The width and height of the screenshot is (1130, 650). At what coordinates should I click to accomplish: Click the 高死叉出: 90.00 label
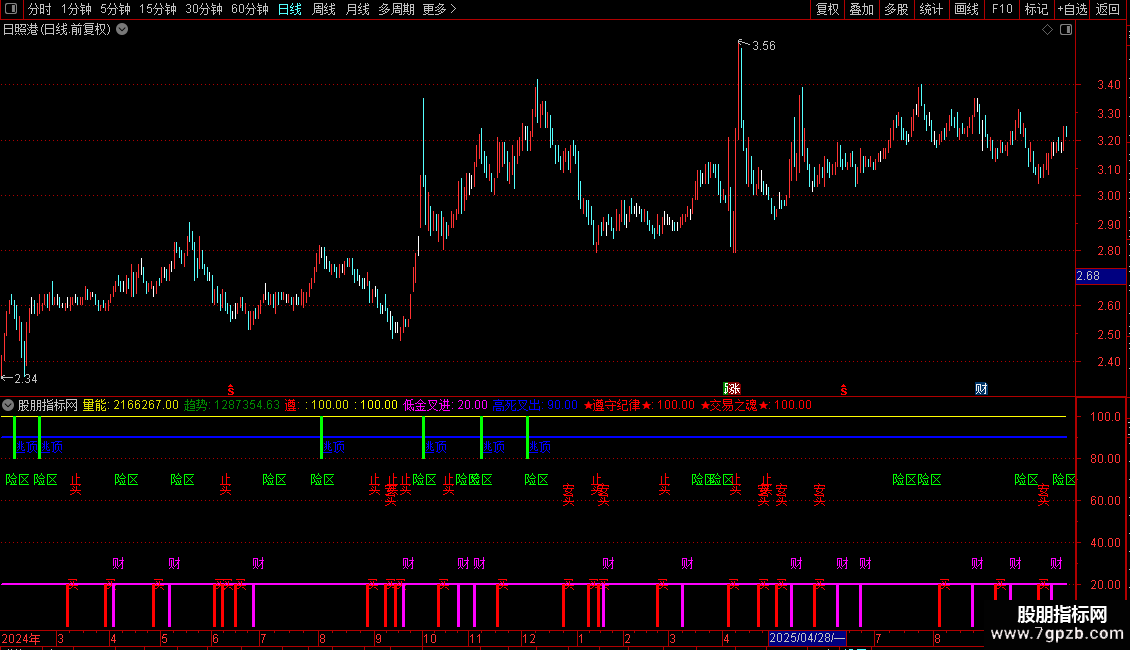[535, 406]
